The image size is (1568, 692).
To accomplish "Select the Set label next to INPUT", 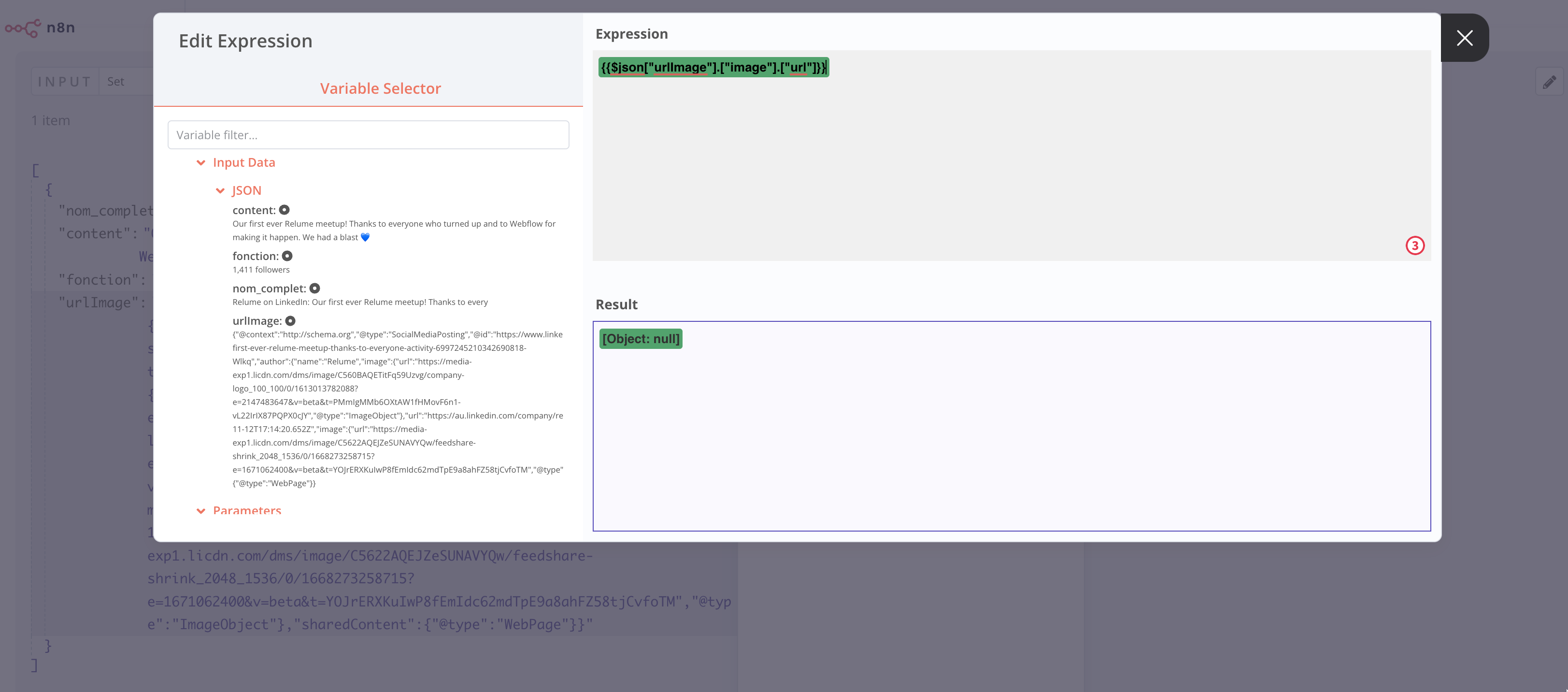I will (115, 80).
